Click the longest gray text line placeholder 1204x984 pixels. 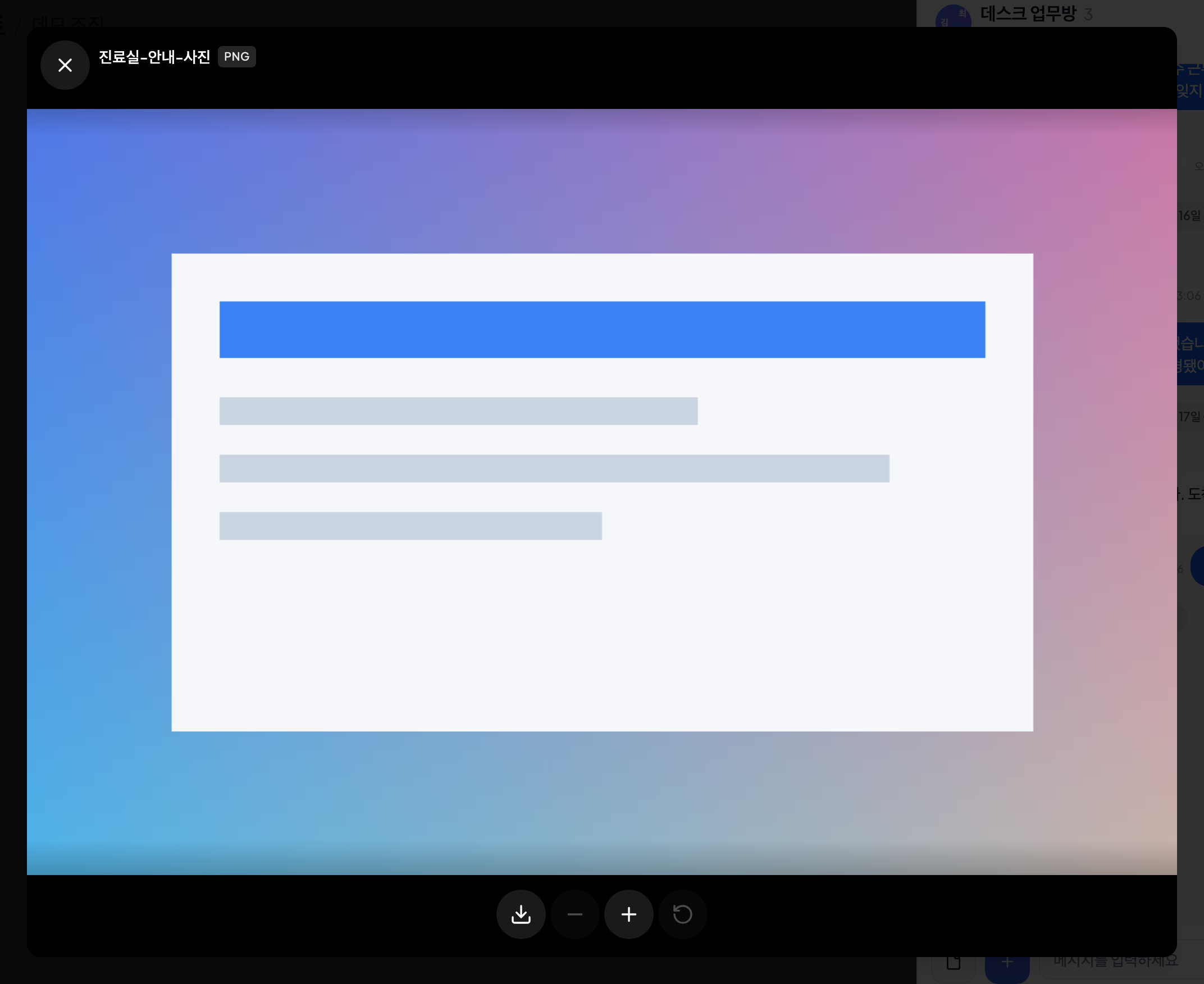click(x=554, y=468)
